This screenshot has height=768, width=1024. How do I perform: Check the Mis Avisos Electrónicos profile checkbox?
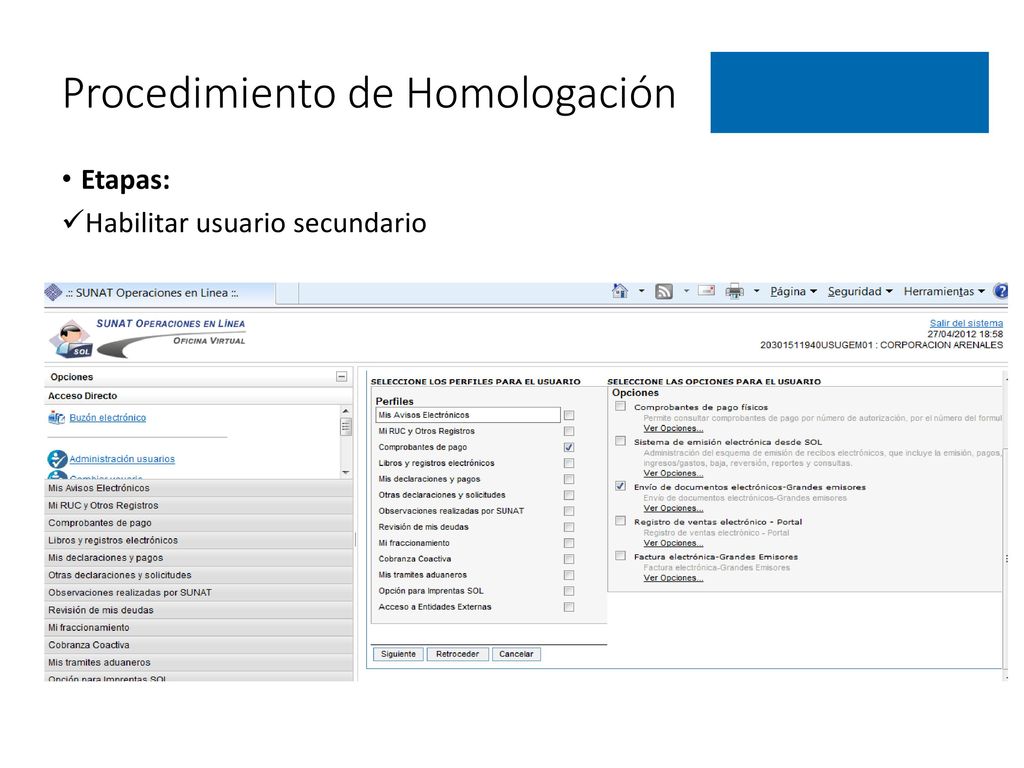(x=569, y=415)
